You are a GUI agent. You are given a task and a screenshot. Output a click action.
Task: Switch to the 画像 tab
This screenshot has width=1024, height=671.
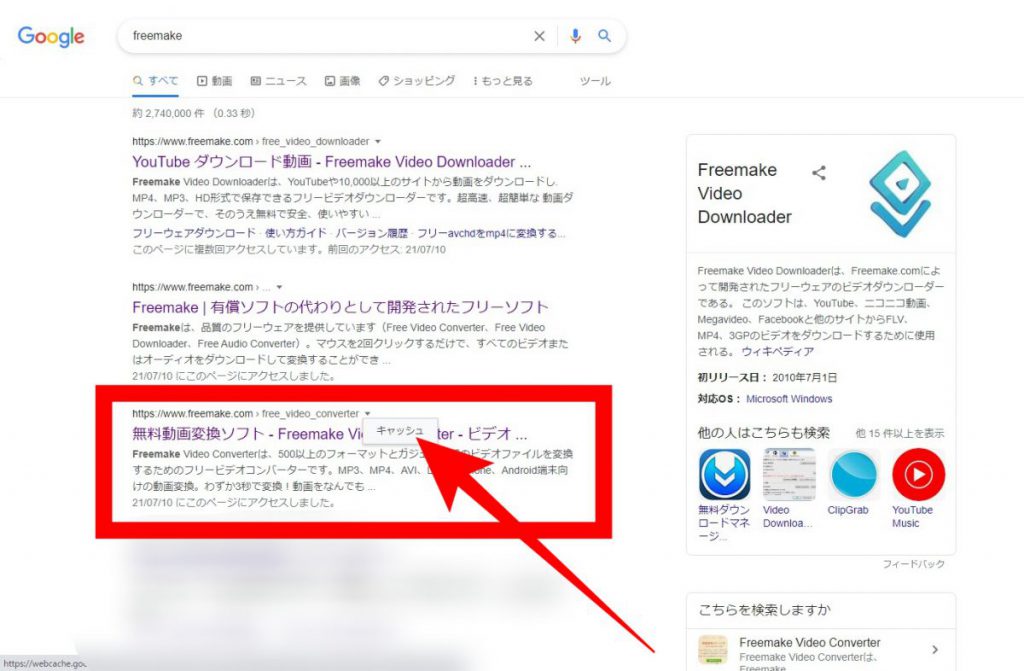343,81
